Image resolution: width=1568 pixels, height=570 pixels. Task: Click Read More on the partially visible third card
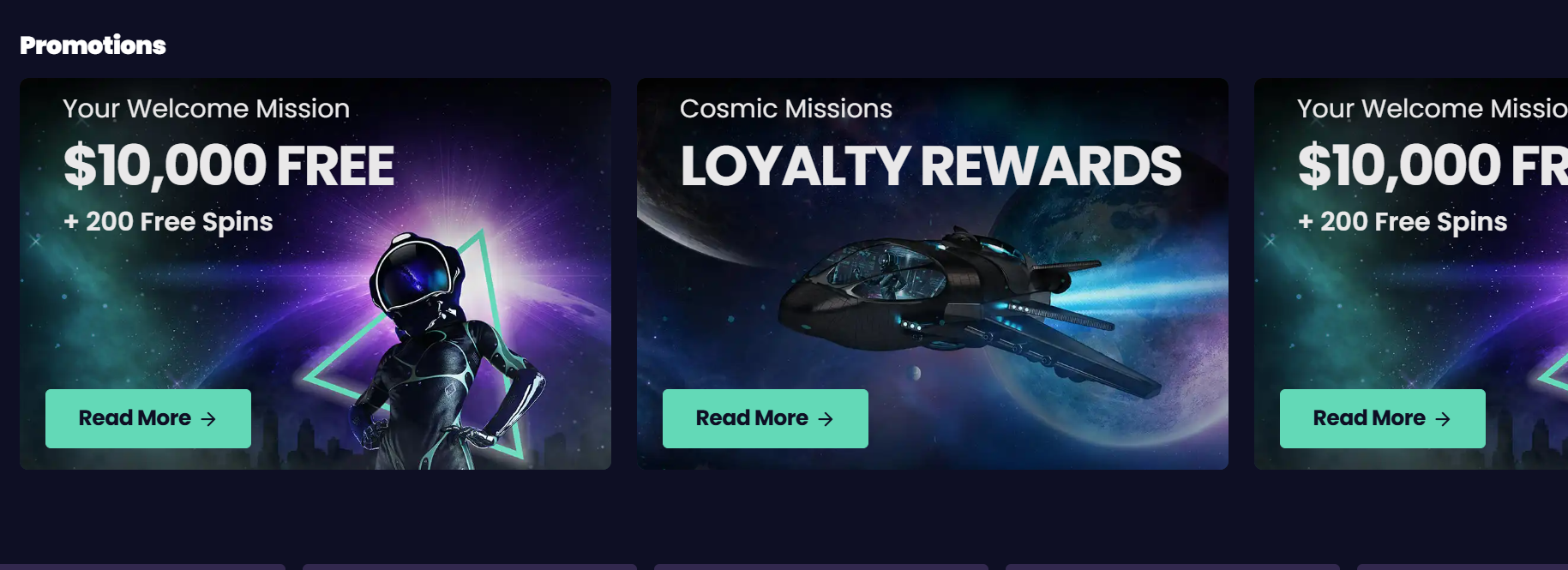tap(1383, 418)
